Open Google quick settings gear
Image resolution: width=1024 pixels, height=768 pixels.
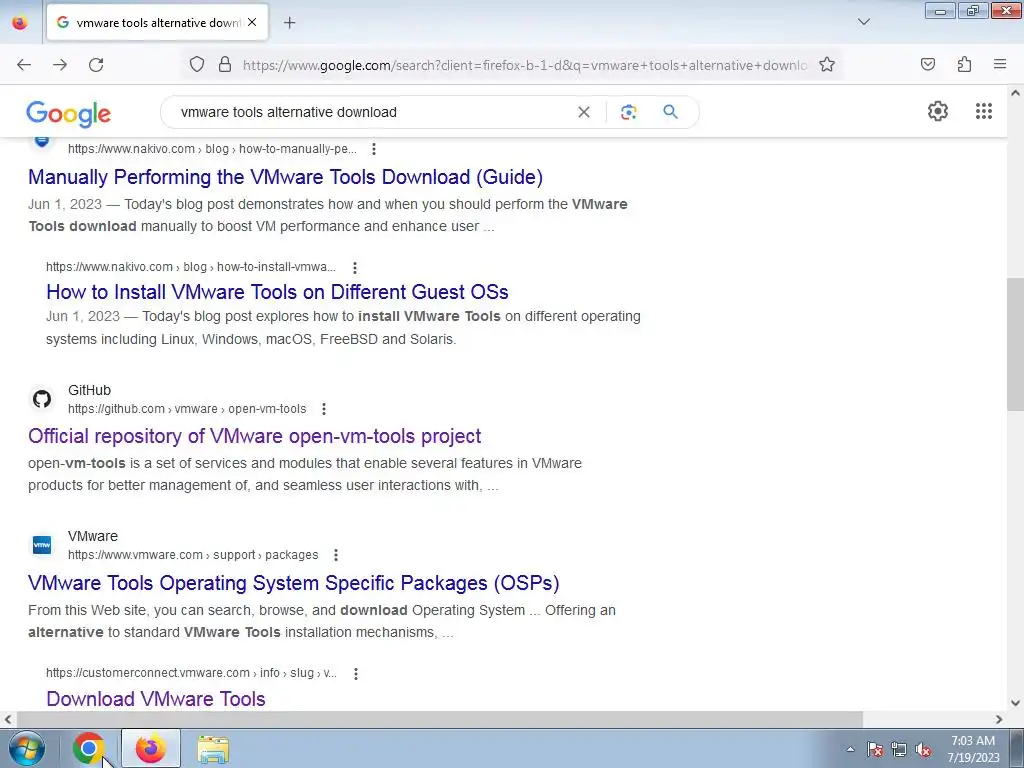coord(938,111)
